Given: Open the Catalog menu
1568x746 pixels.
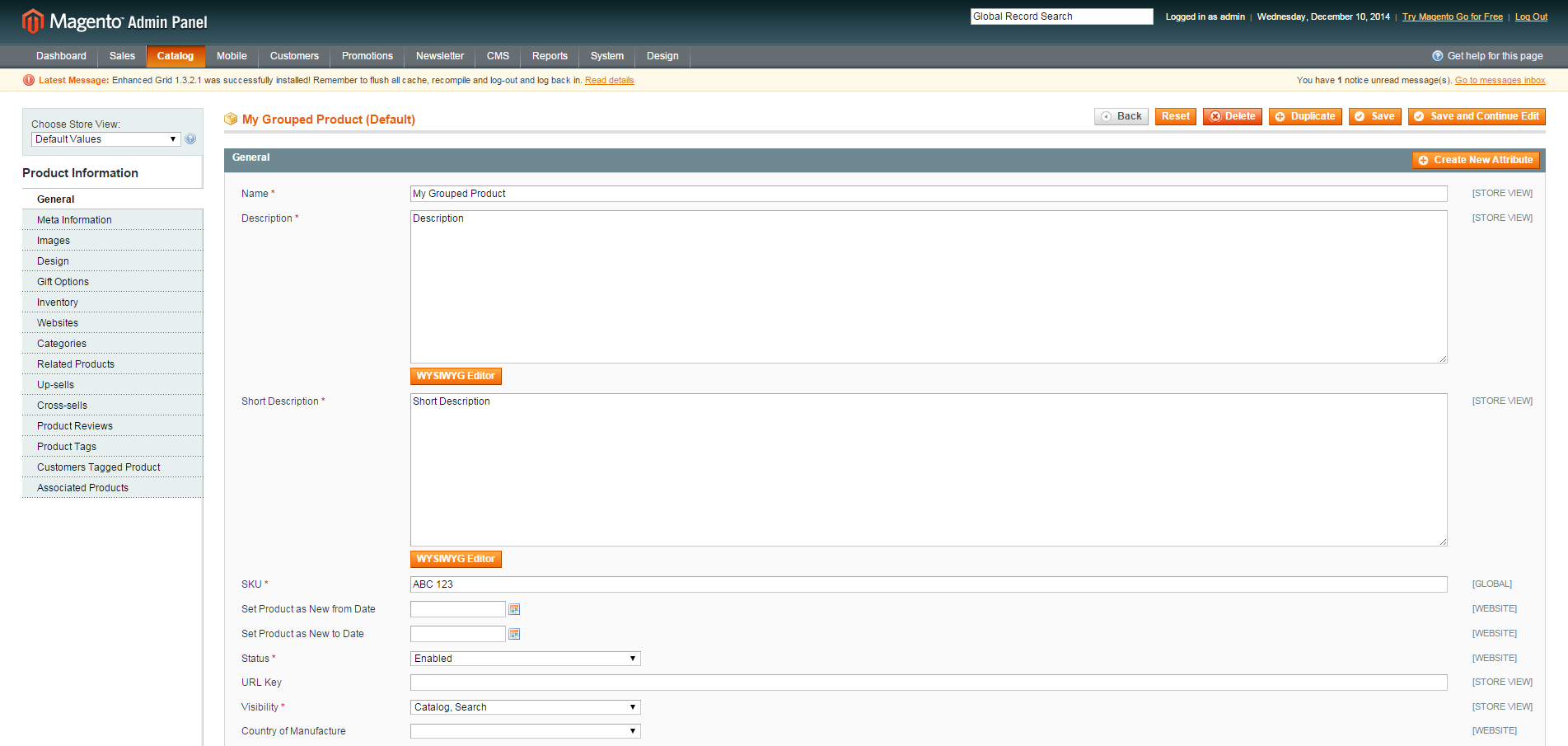Looking at the screenshot, I should (x=176, y=56).
